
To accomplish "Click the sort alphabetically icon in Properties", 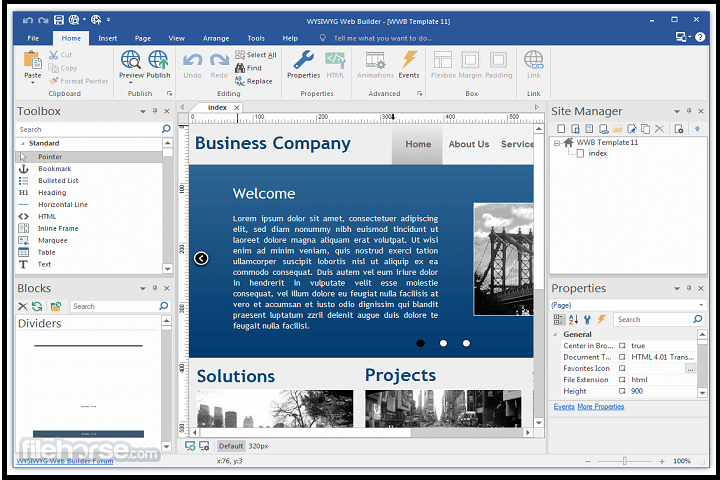I will point(574,319).
